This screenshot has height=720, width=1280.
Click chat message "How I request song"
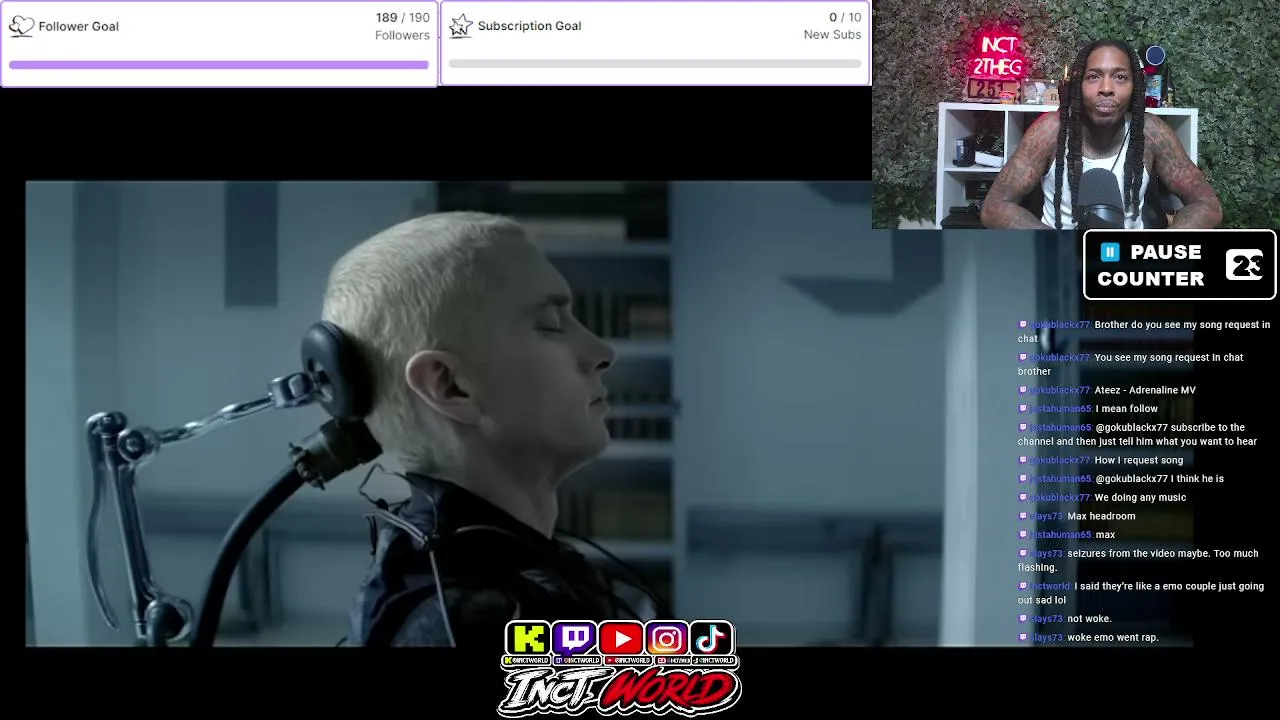pyautogui.click(x=1139, y=460)
